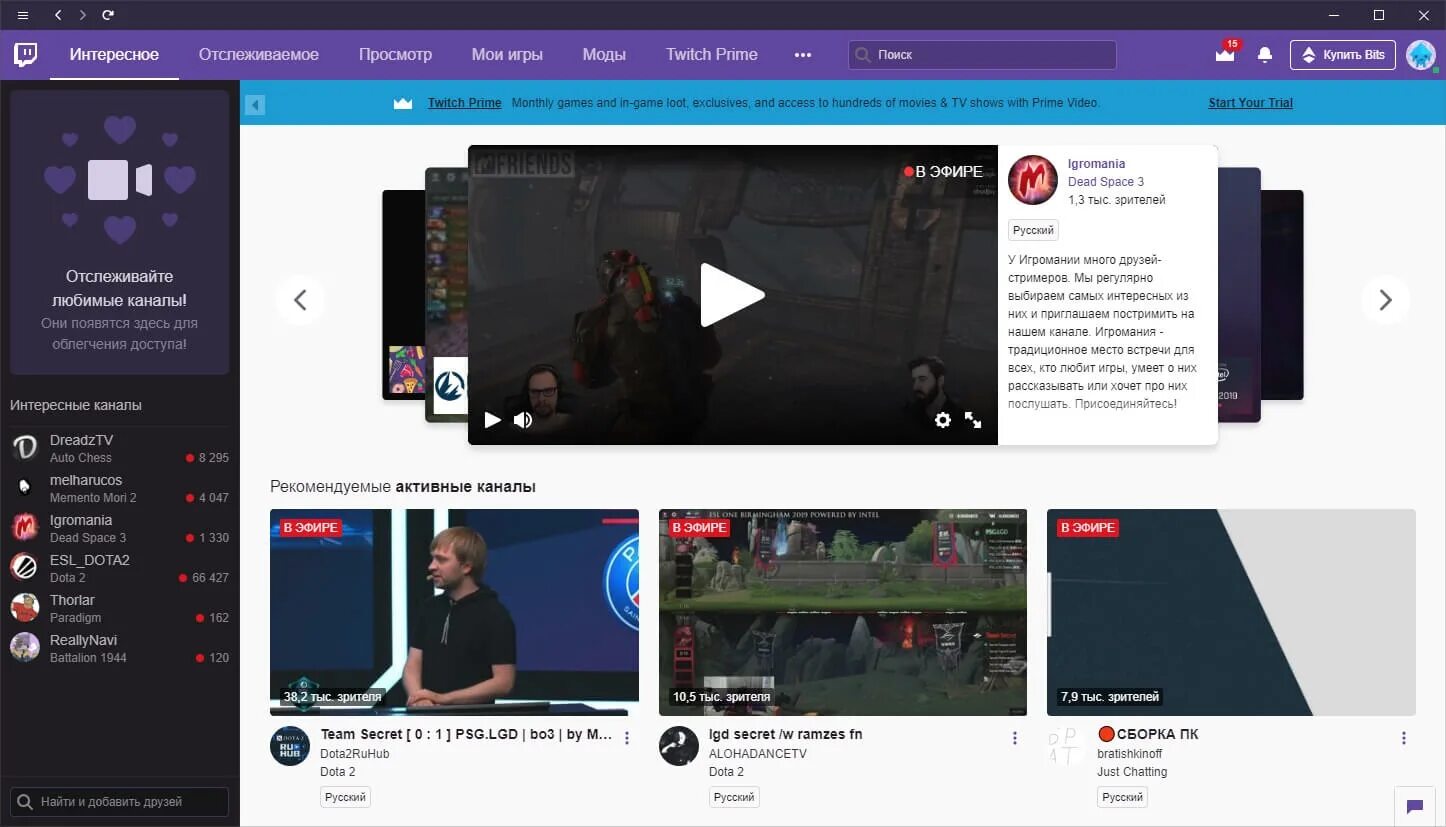Image resolution: width=1446 pixels, height=827 pixels.
Task: Click the large play button on video
Action: (732, 295)
